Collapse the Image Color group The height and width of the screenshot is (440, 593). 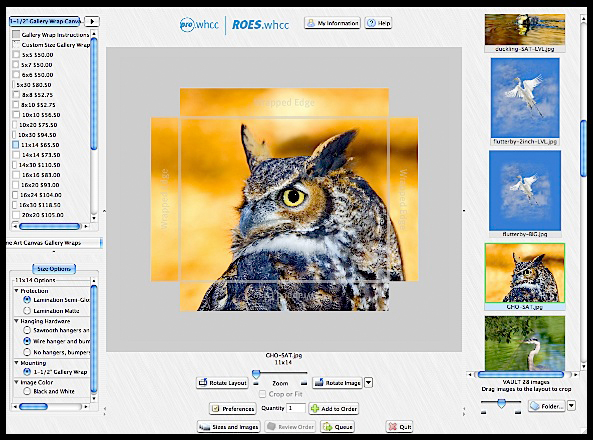click(16, 382)
